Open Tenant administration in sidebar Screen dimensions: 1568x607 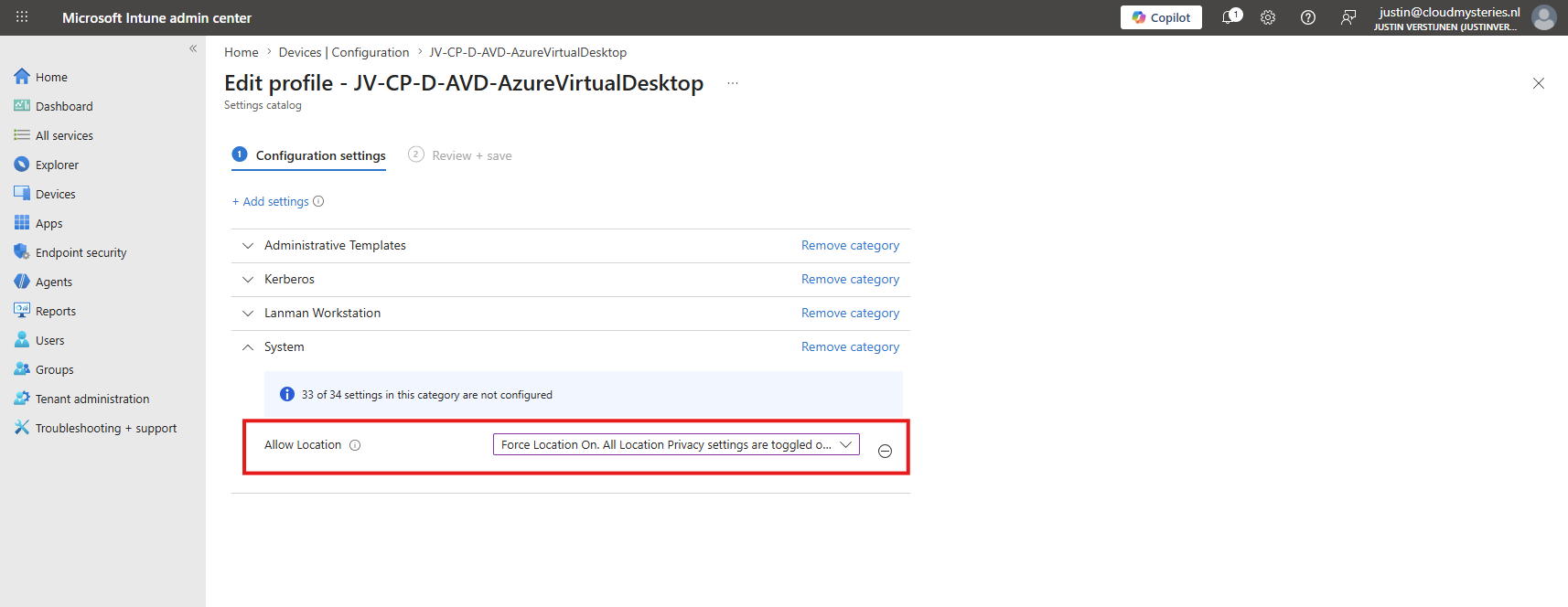[x=91, y=399]
